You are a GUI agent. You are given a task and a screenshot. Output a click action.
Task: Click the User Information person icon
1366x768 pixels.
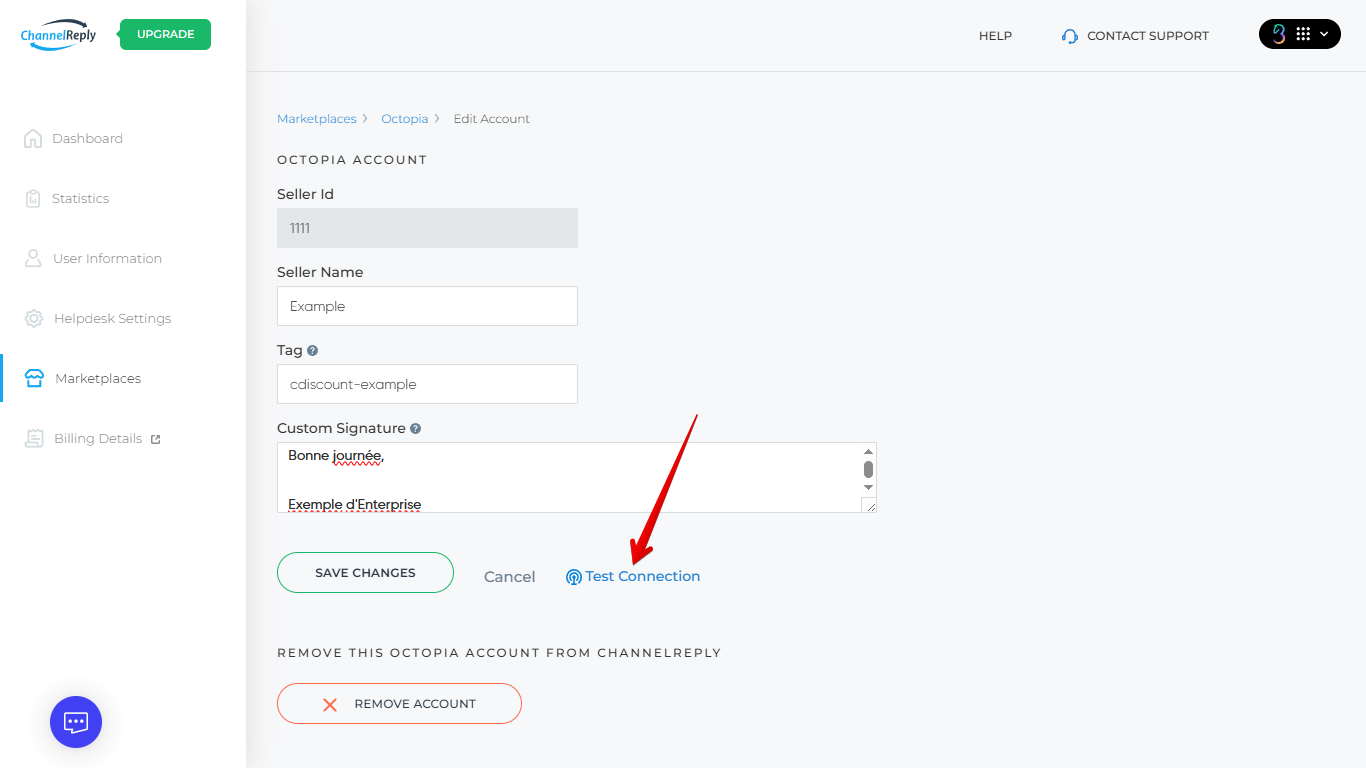[33, 258]
